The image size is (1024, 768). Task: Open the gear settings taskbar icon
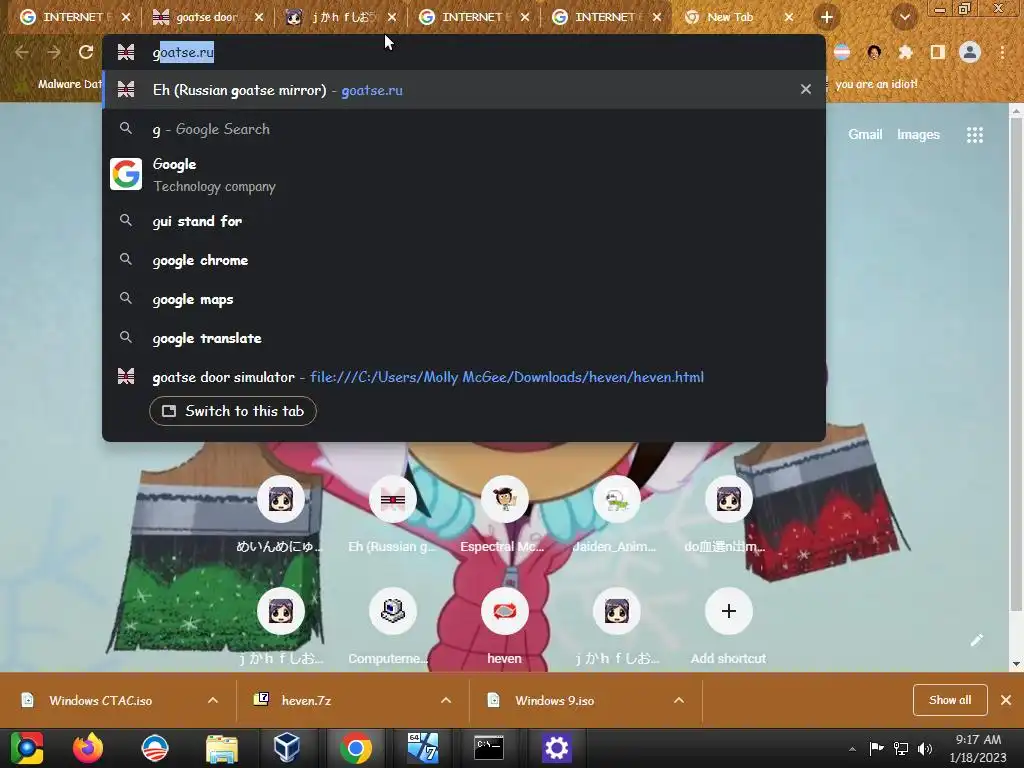pos(556,748)
